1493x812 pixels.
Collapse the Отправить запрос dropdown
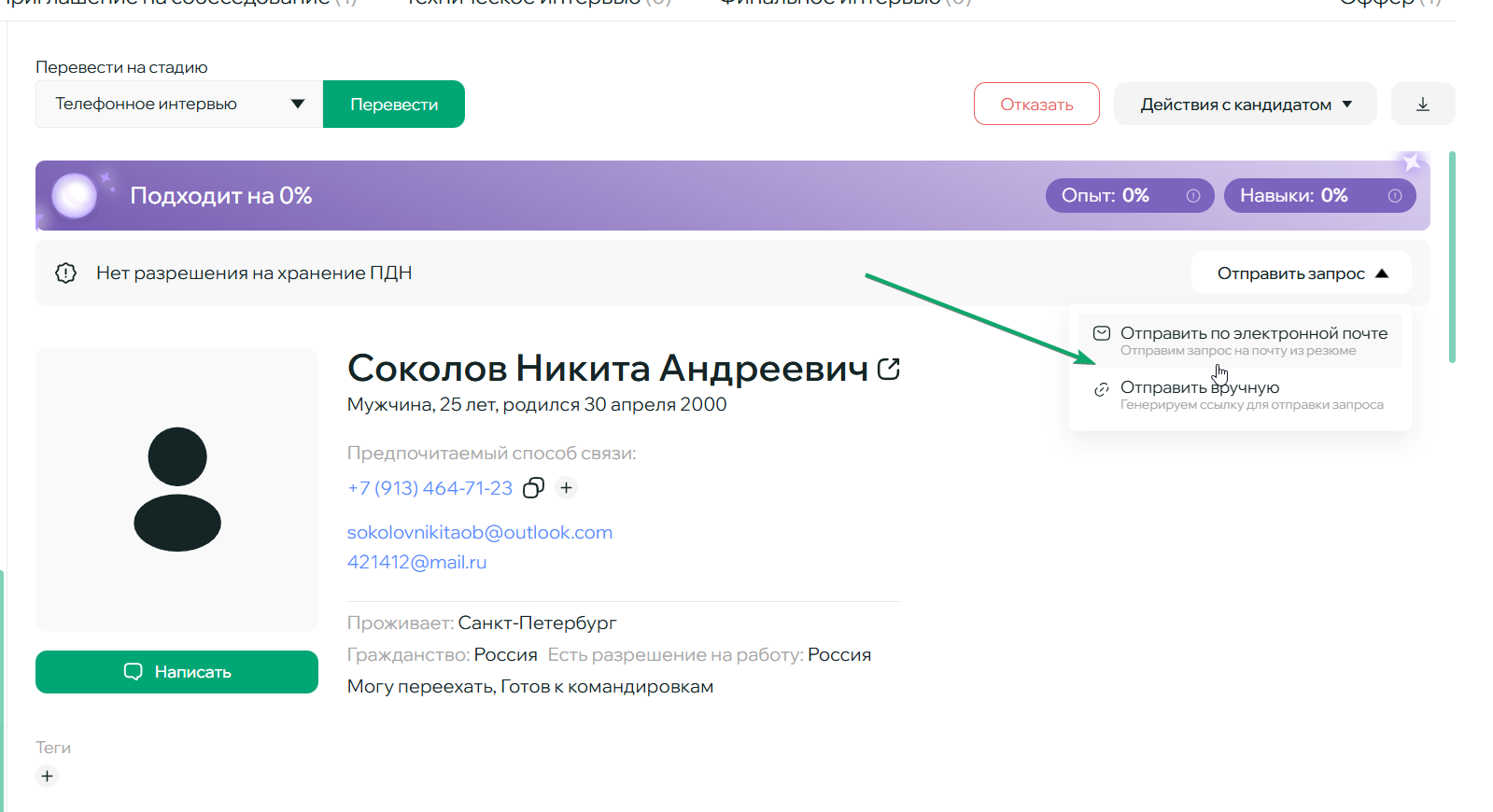[1302, 273]
